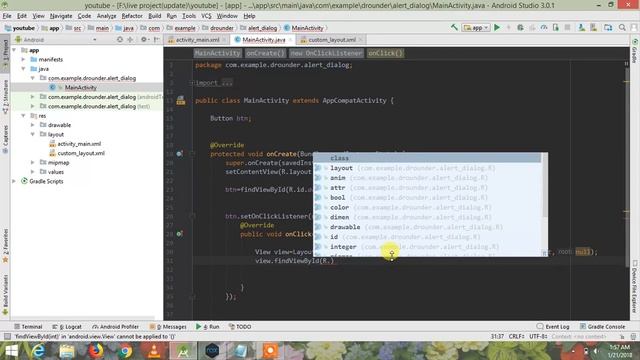Open the TODO tool window
Viewport: 640px width, 360px height.
point(240,327)
